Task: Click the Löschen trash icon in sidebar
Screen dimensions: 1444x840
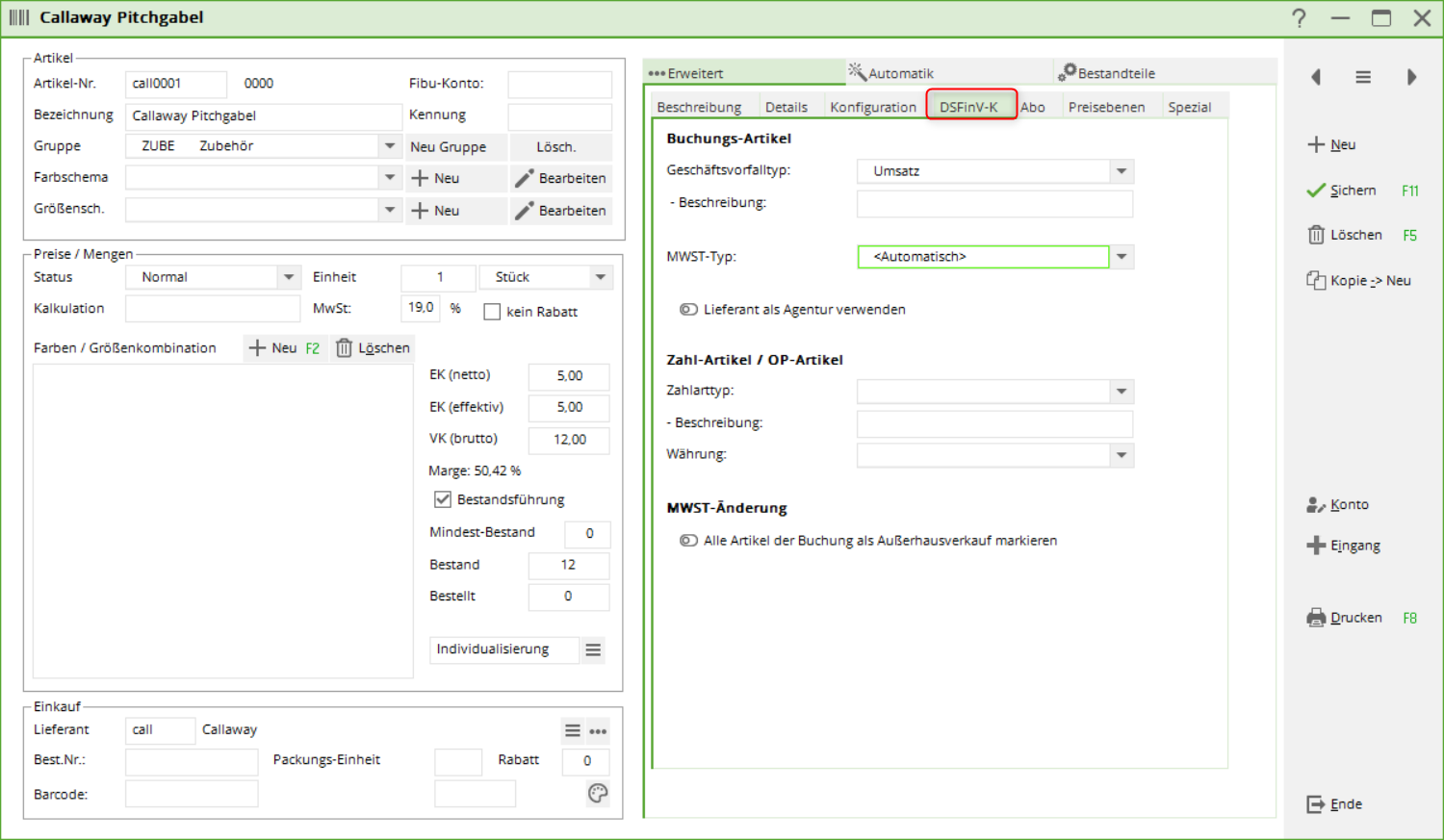Action: pyautogui.click(x=1316, y=235)
